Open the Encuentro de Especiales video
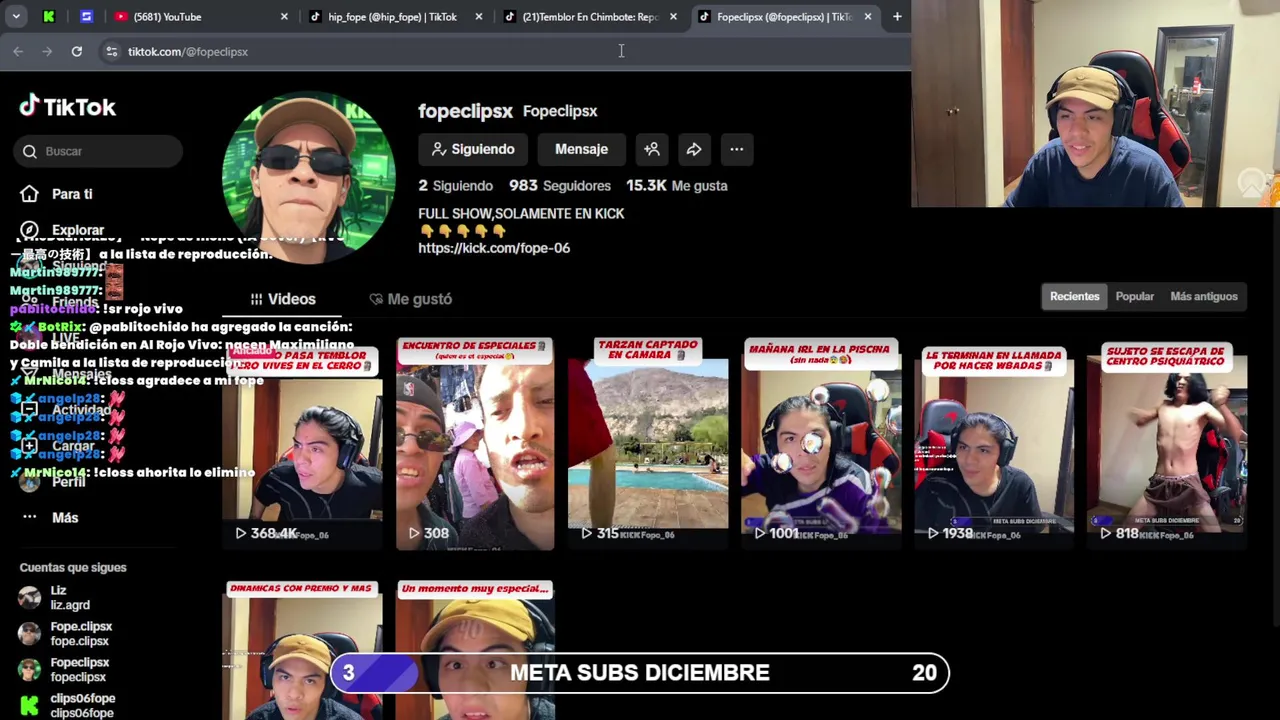1280x720 pixels. coord(475,444)
